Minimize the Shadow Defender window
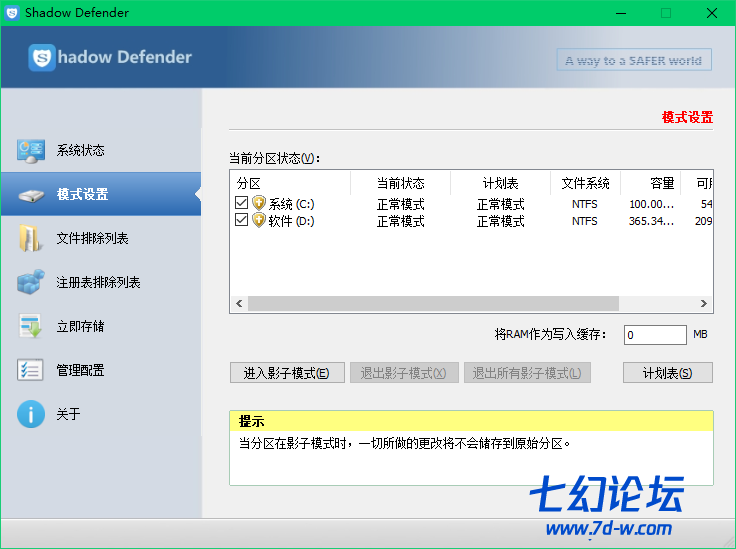736x549 pixels. [x=621, y=13]
